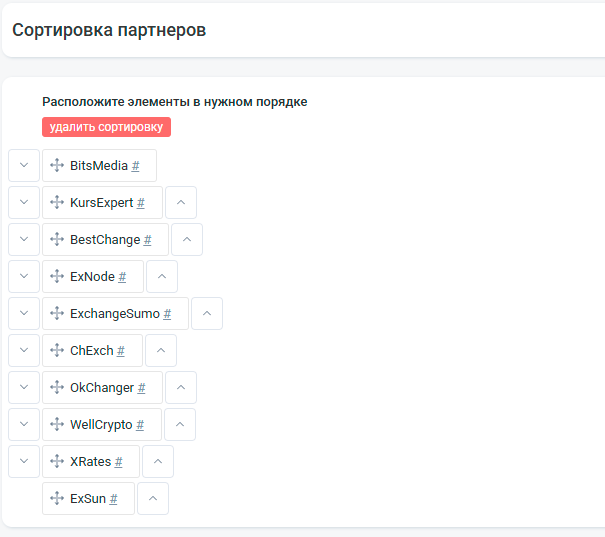Move ExchangeSumo up using its arrow
This screenshot has width=605, height=537.
point(207,314)
